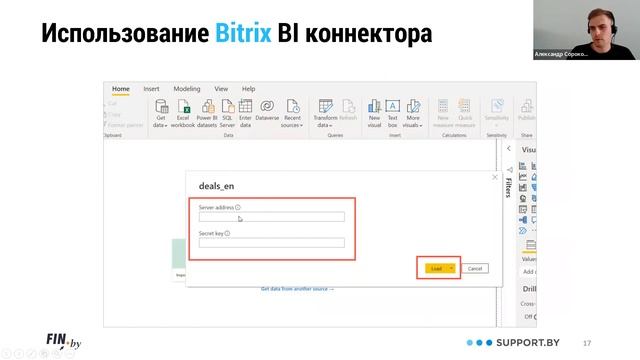
Task: Click the speaker's webcam thumbnail
Action: point(587,30)
